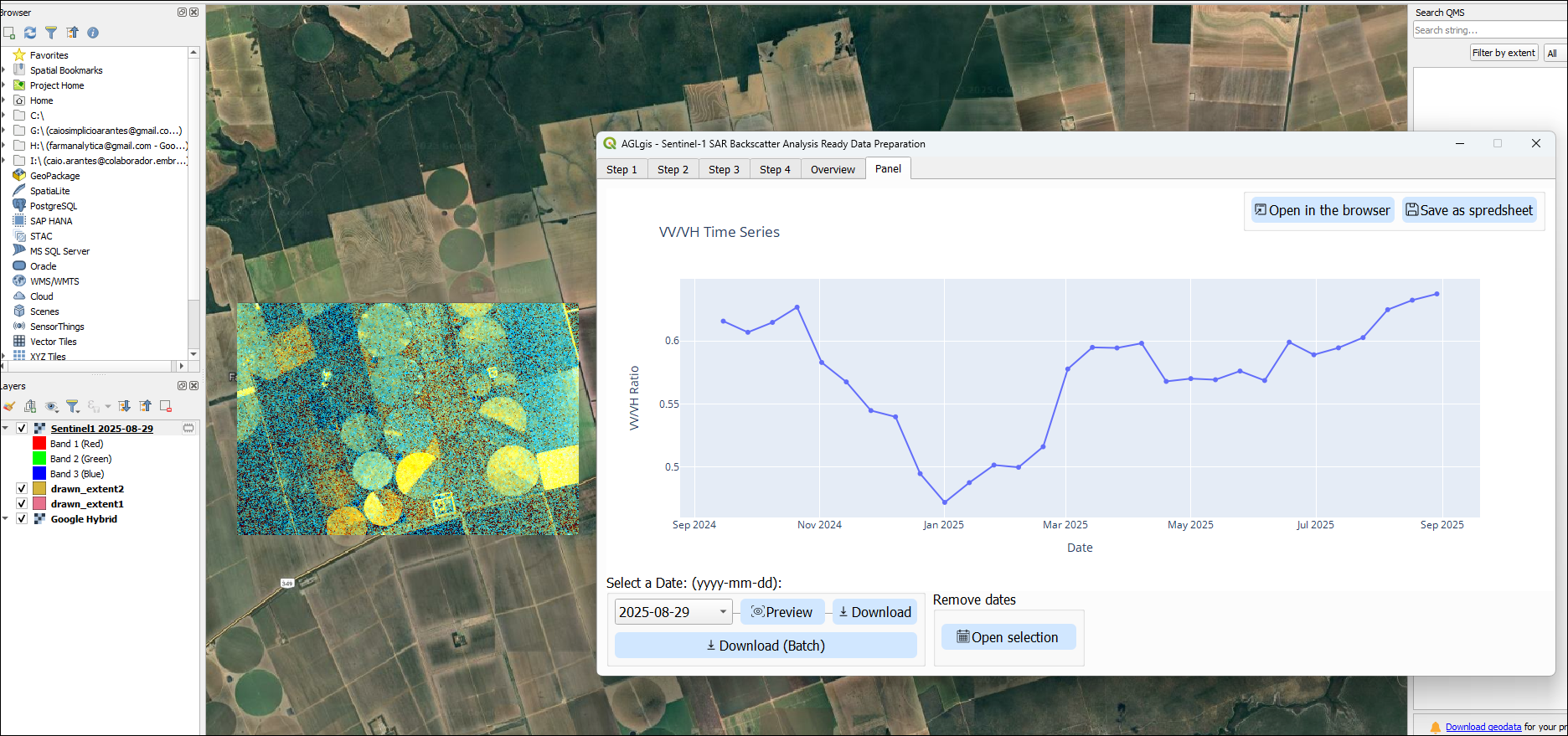
Task: Toggle visibility of drawn_extent2 layer
Action: pyautogui.click(x=22, y=489)
